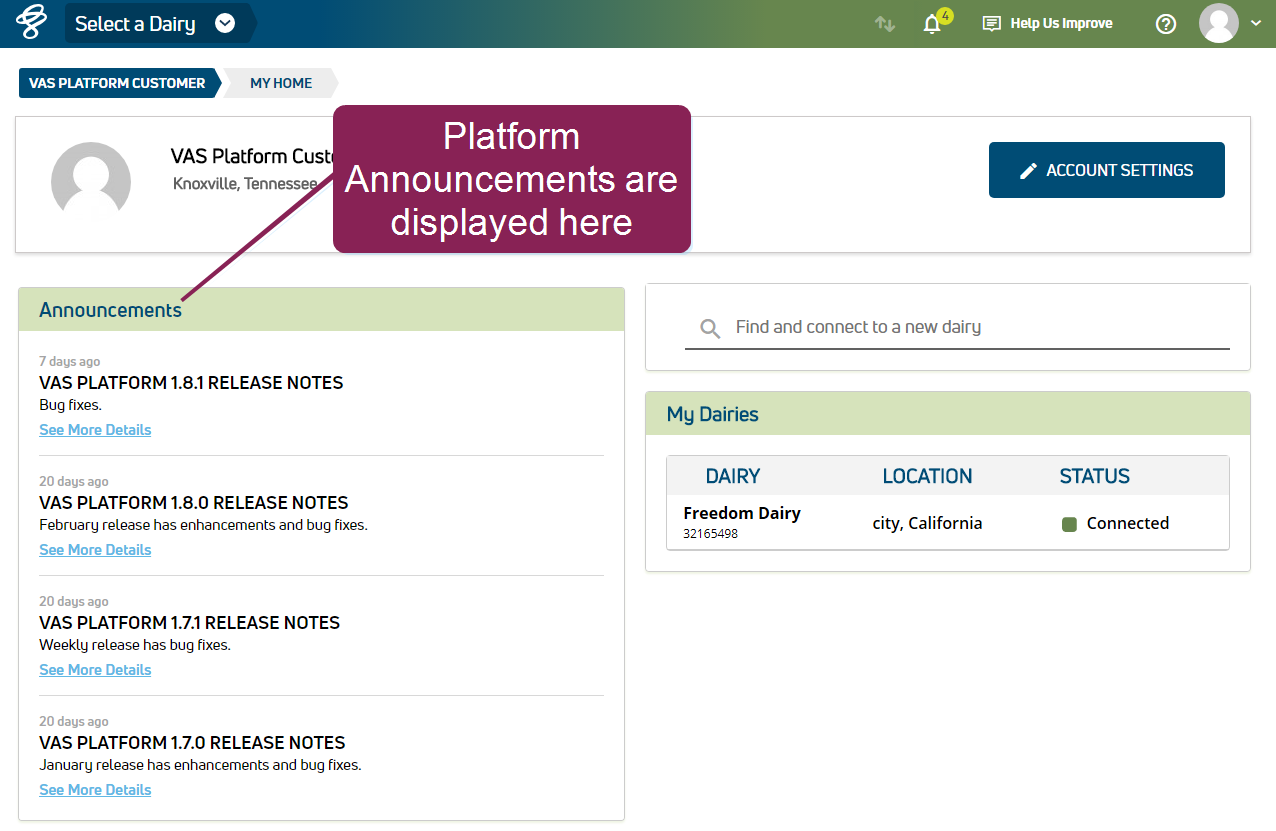Viewport: 1276px width, 831px height.
Task: See more details for 1.8.1 release notes
Action: (x=95, y=430)
